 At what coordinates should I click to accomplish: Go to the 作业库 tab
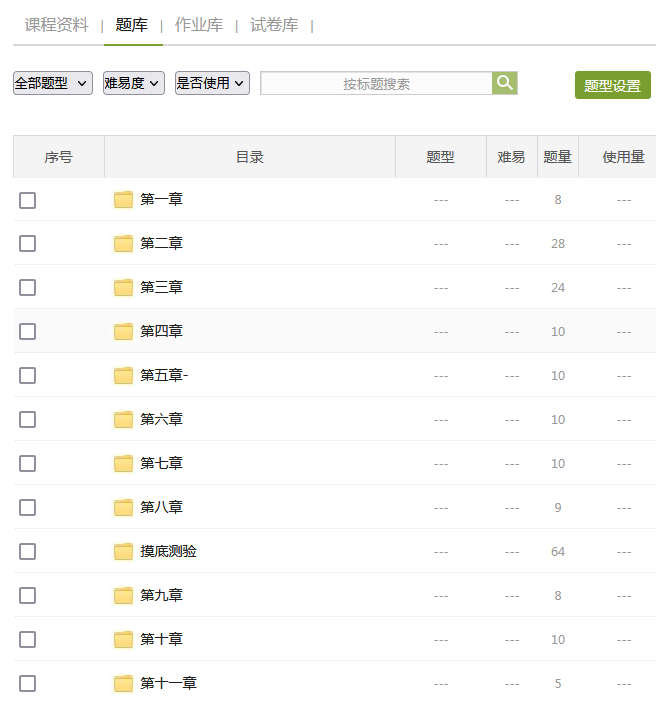(x=199, y=25)
